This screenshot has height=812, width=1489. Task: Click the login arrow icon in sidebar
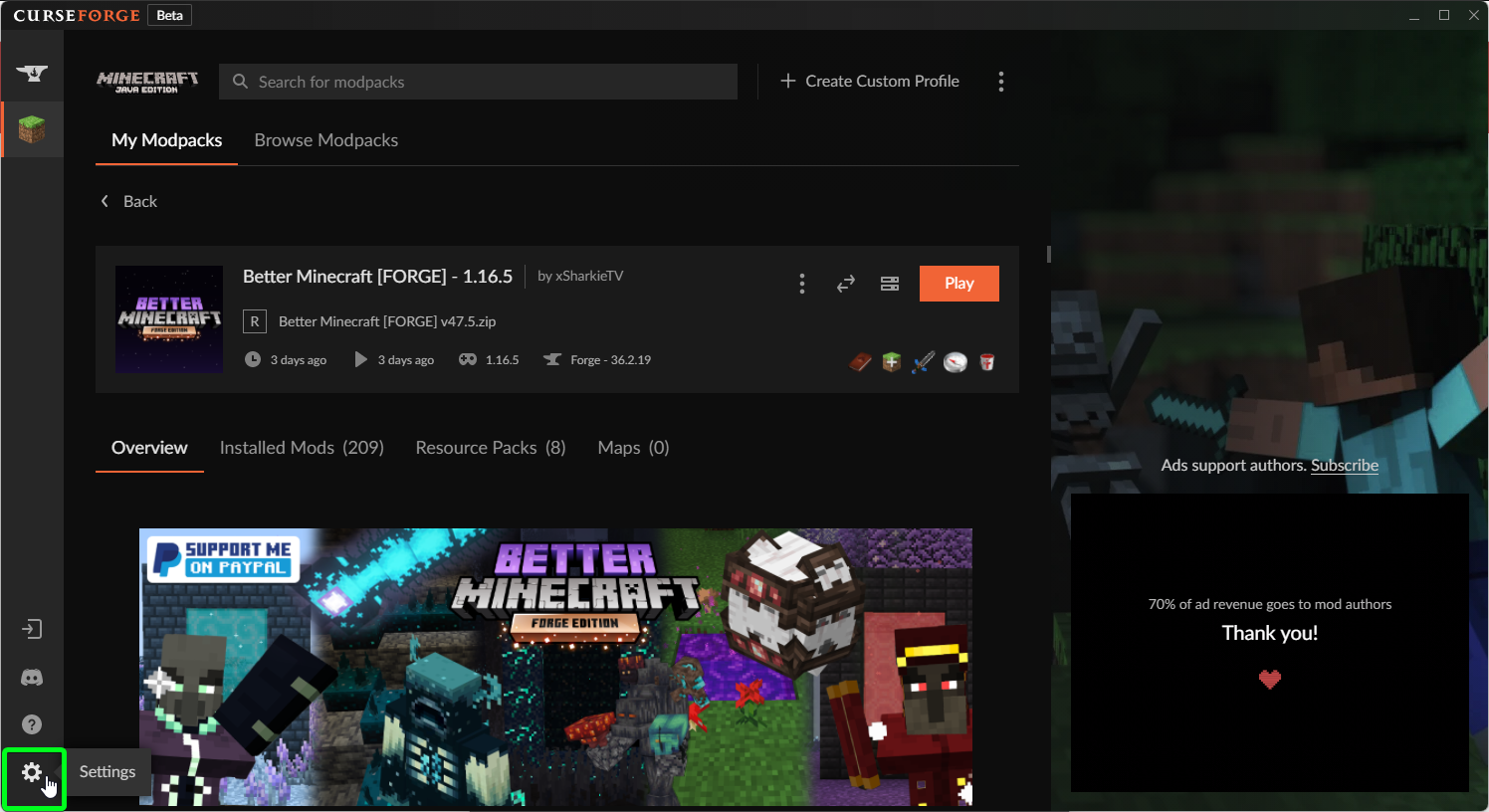(x=32, y=629)
